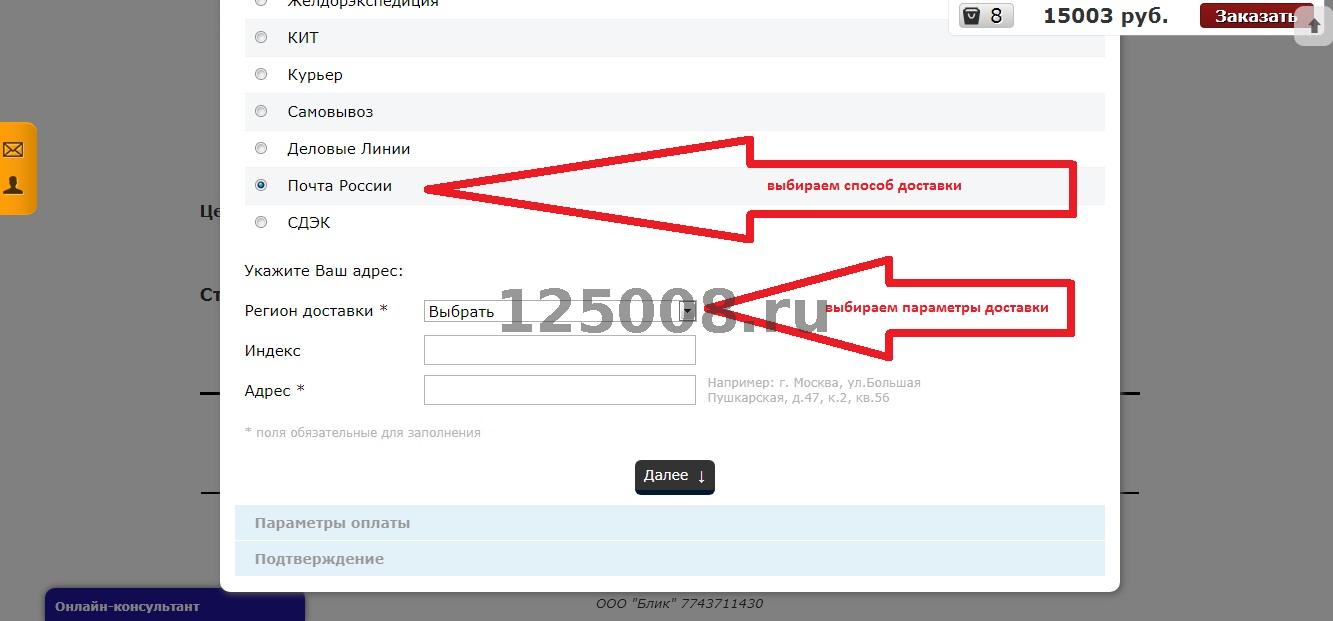Screen dimensions: 1333x621
Task: Select the Почта России radio button
Action: [x=261, y=186]
